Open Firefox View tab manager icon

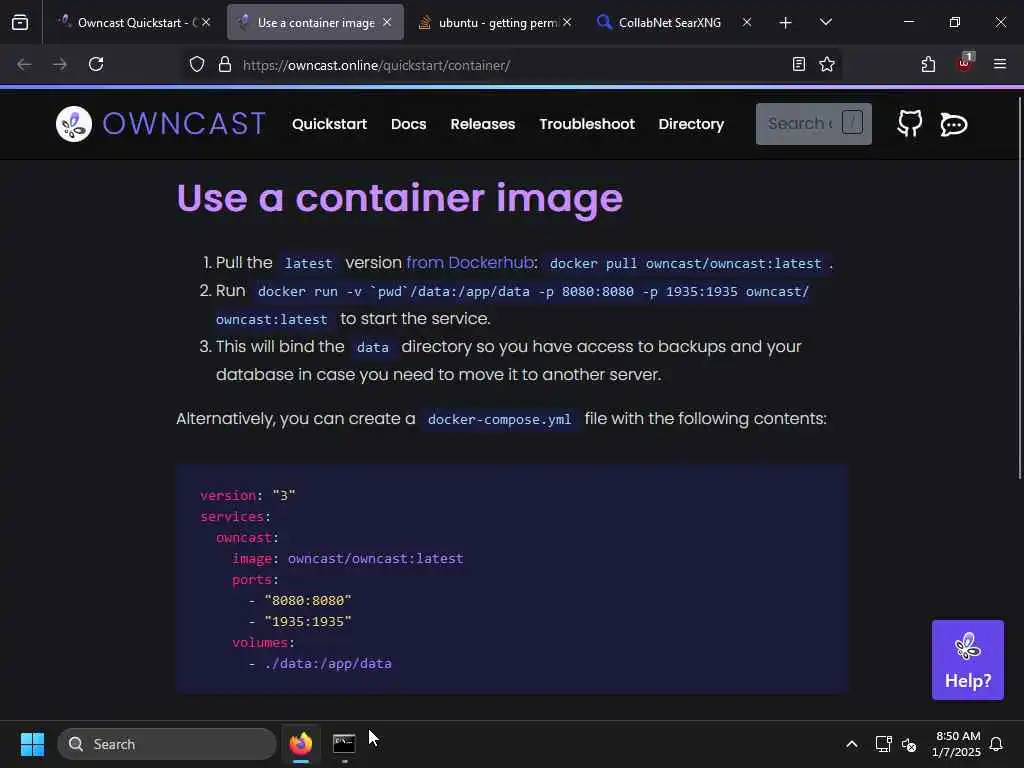20,22
